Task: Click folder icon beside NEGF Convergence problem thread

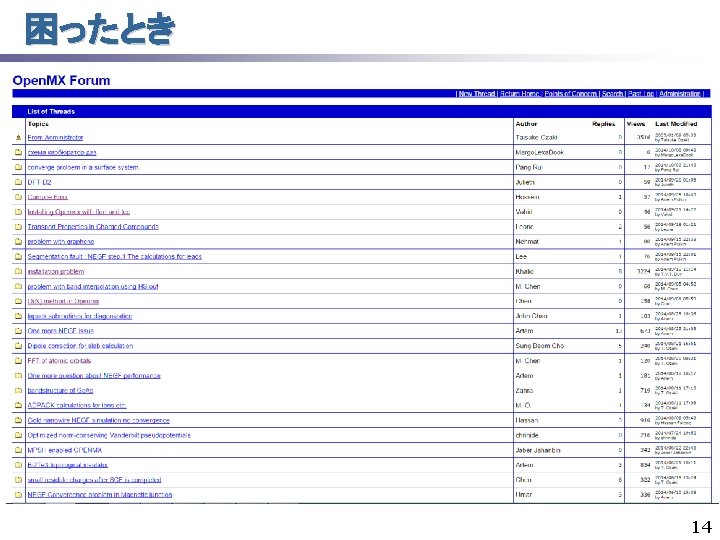Action: tap(18, 495)
